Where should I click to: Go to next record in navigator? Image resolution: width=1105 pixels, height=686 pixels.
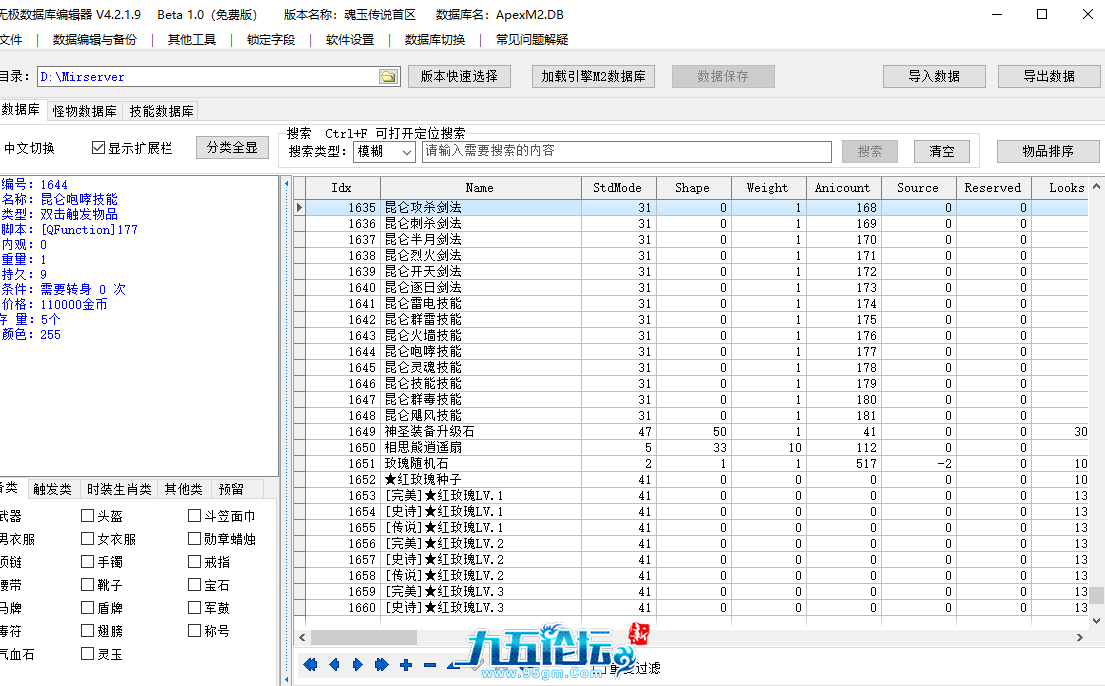coord(357,665)
